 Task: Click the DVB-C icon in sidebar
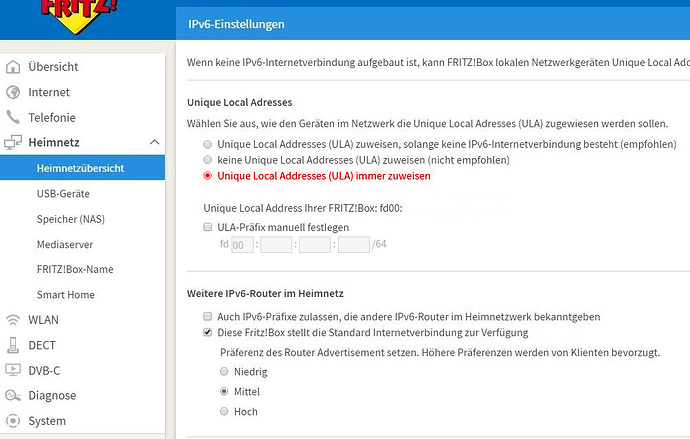click(x=13, y=370)
